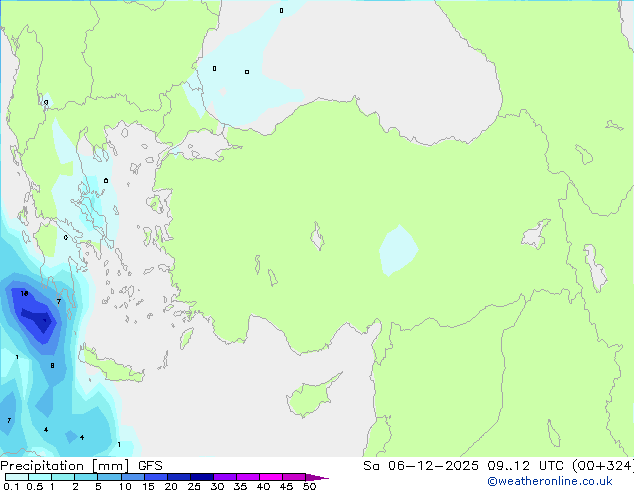Click the 35 to 40 mm legend swatch
This screenshot has width=634, height=490.
coord(248,477)
